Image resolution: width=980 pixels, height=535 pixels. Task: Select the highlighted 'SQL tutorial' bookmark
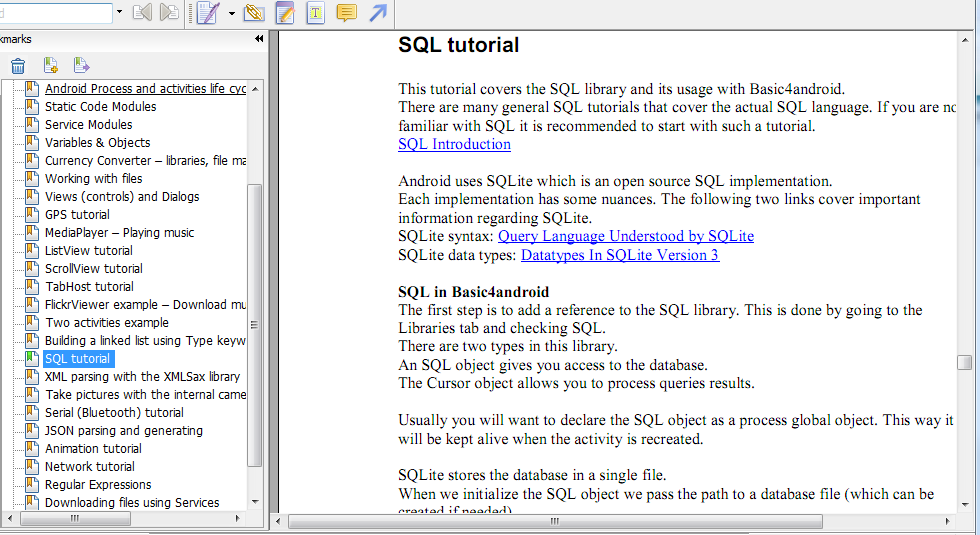pyautogui.click(x=78, y=359)
